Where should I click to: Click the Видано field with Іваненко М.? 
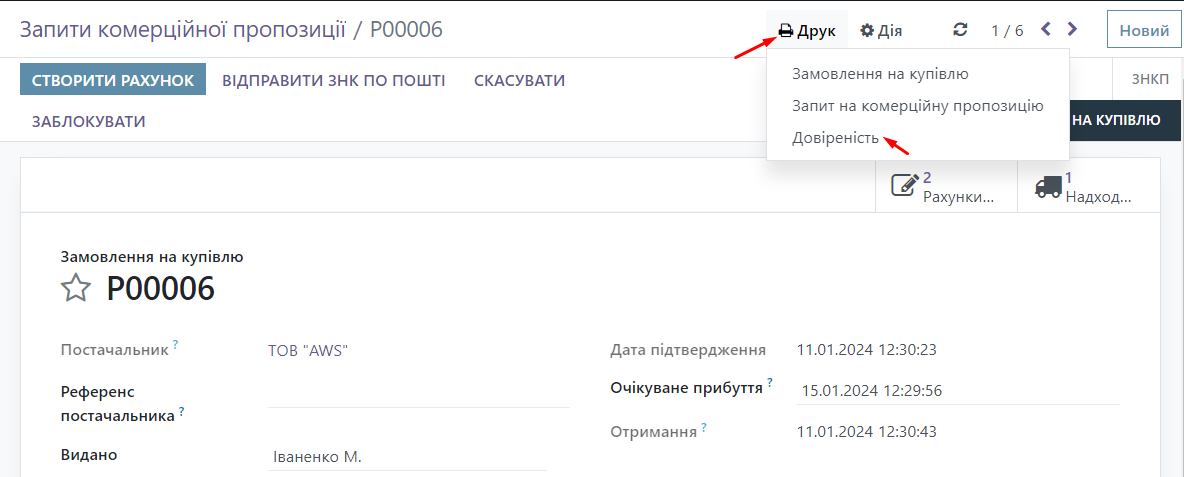(406, 457)
